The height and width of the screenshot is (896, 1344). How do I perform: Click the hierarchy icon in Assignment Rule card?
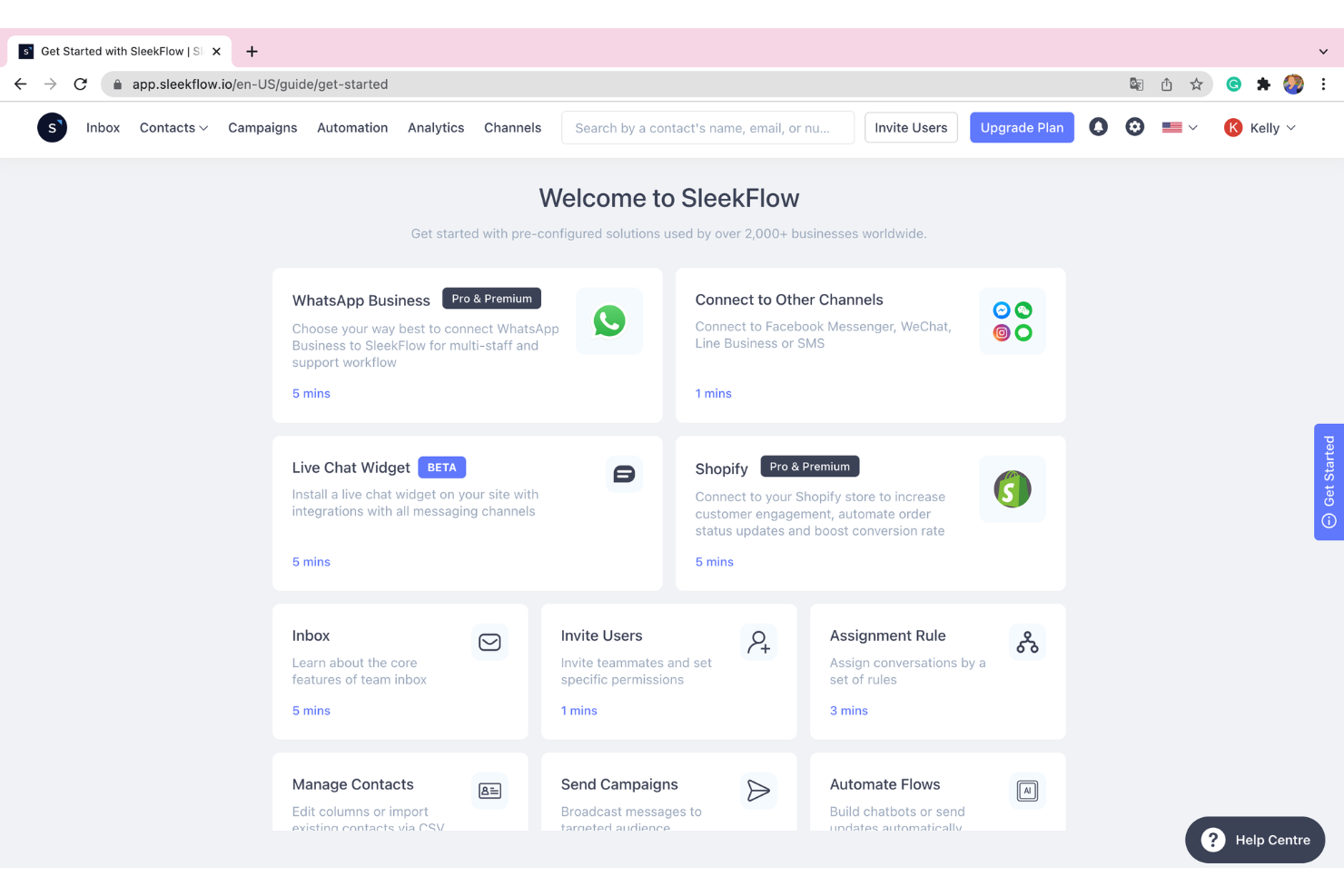pos(1027,643)
